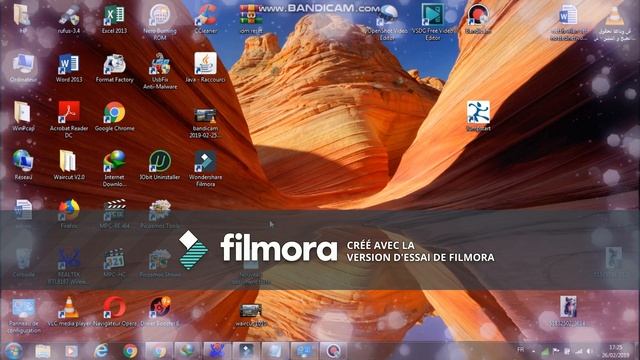Open the Bandicam desktop shortcut
The image size is (640, 360).
point(478,18)
